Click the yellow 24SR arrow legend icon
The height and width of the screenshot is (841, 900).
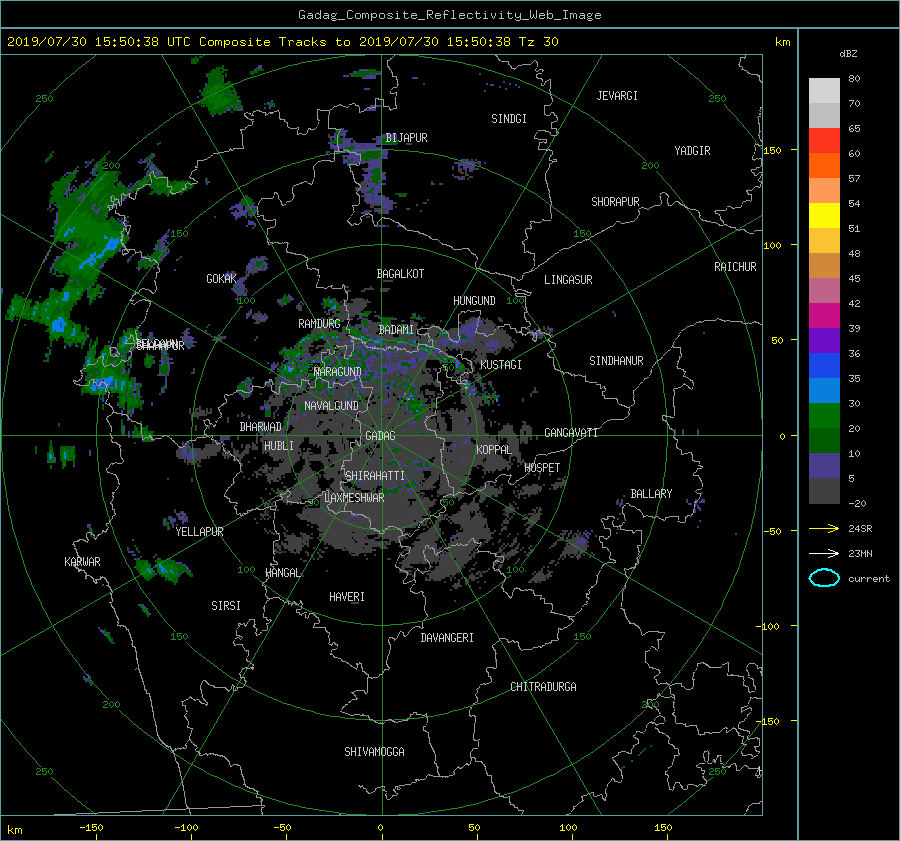pyautogui.click(x=824, y=528)
